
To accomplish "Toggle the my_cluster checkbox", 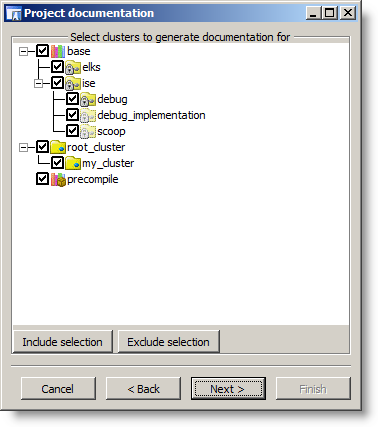I will point(57,163).
